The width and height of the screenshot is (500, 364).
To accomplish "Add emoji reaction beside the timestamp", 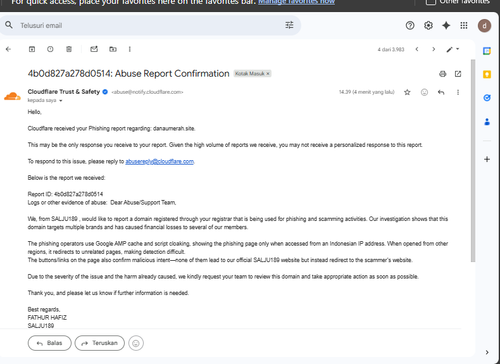I will [x=424, y=92].
